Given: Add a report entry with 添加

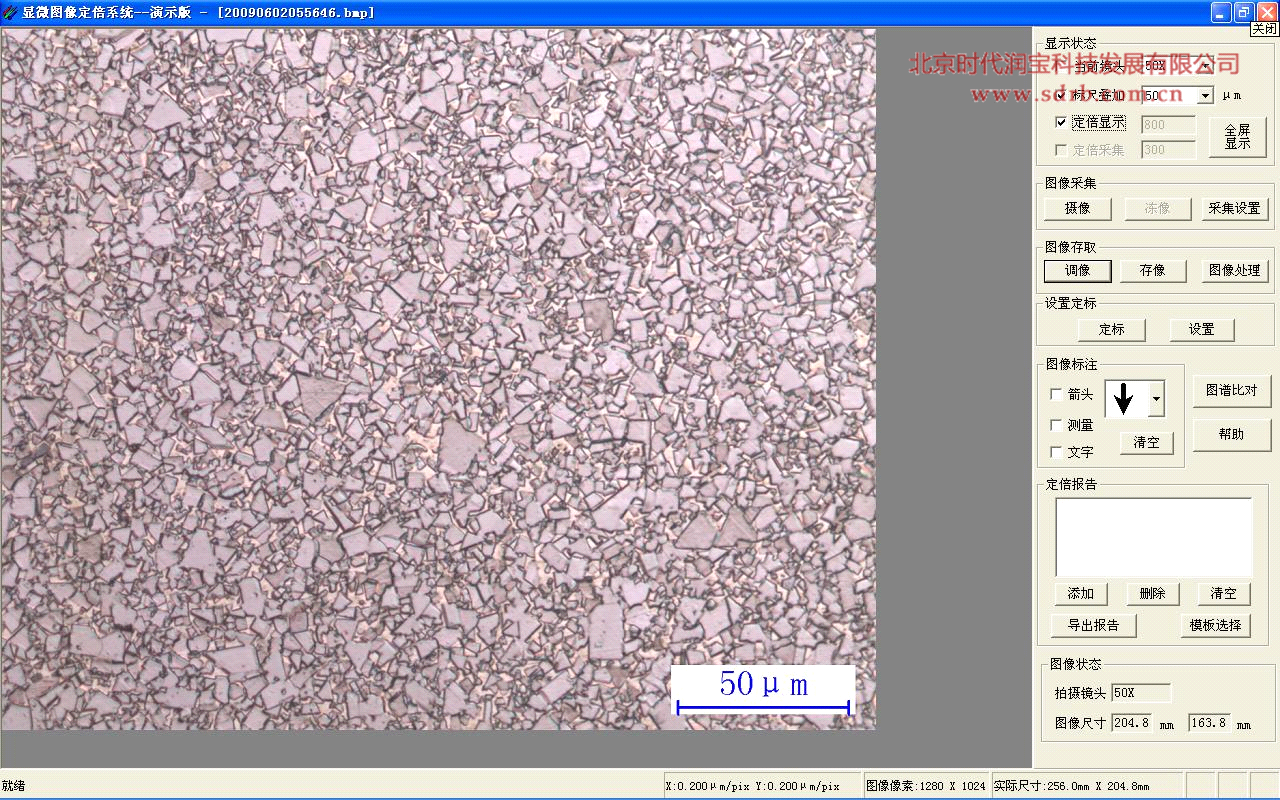Looking at the screenshot, I should (1081, 593).
